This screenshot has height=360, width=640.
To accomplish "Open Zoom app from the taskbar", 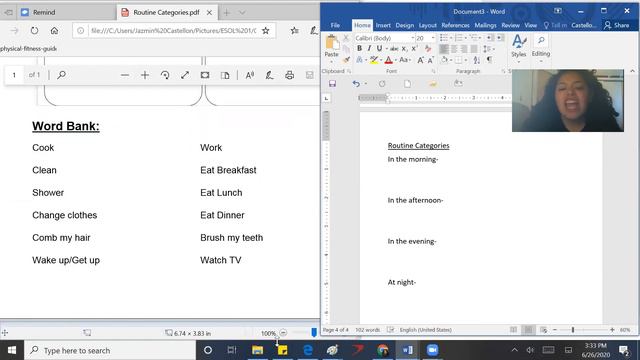I will (432, 350).
